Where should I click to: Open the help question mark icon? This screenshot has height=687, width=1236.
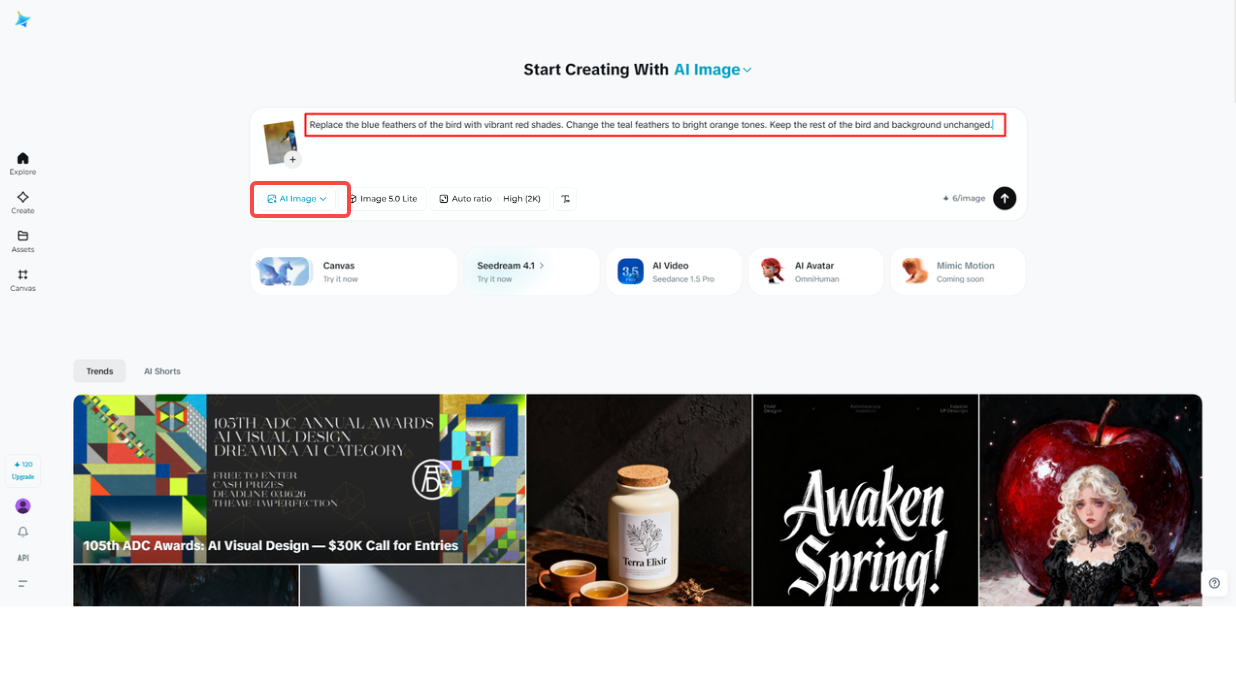coord(1214,583)
